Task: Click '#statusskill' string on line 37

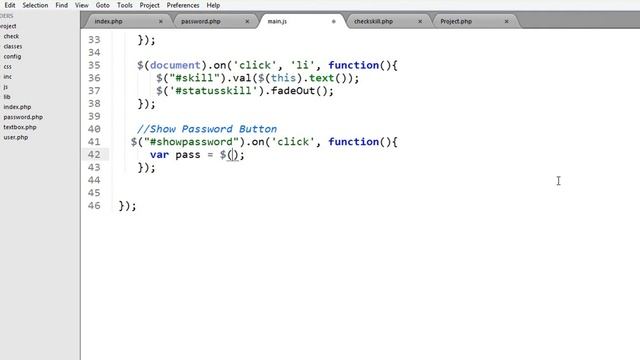Action: (x=213, y=91)
